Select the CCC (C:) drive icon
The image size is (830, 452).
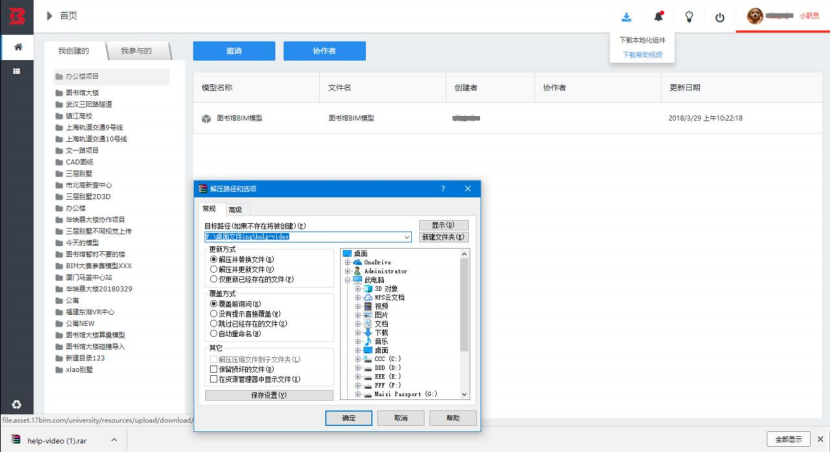(368, 359)
